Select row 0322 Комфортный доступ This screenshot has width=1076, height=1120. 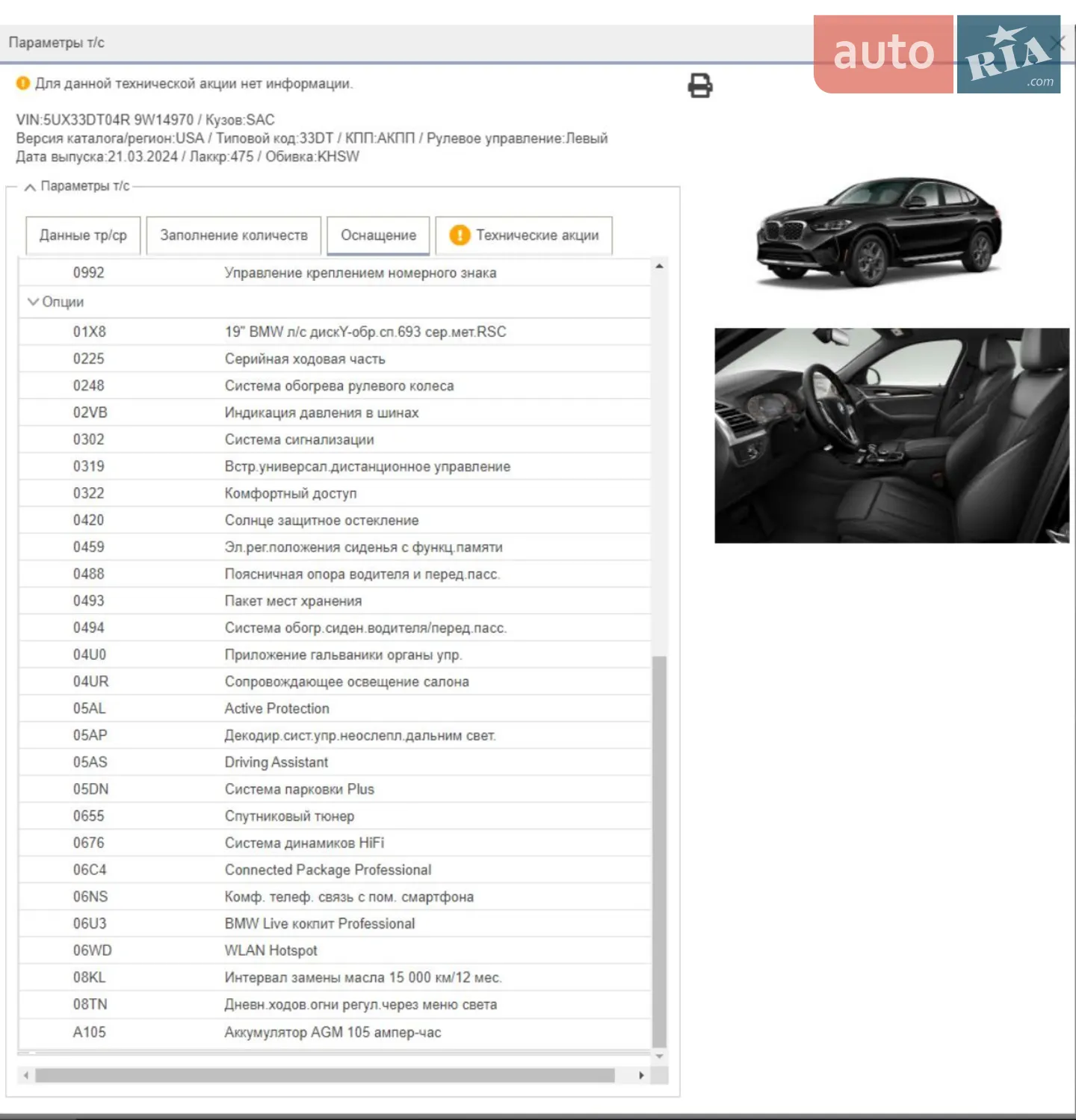(x=335, y=493)
